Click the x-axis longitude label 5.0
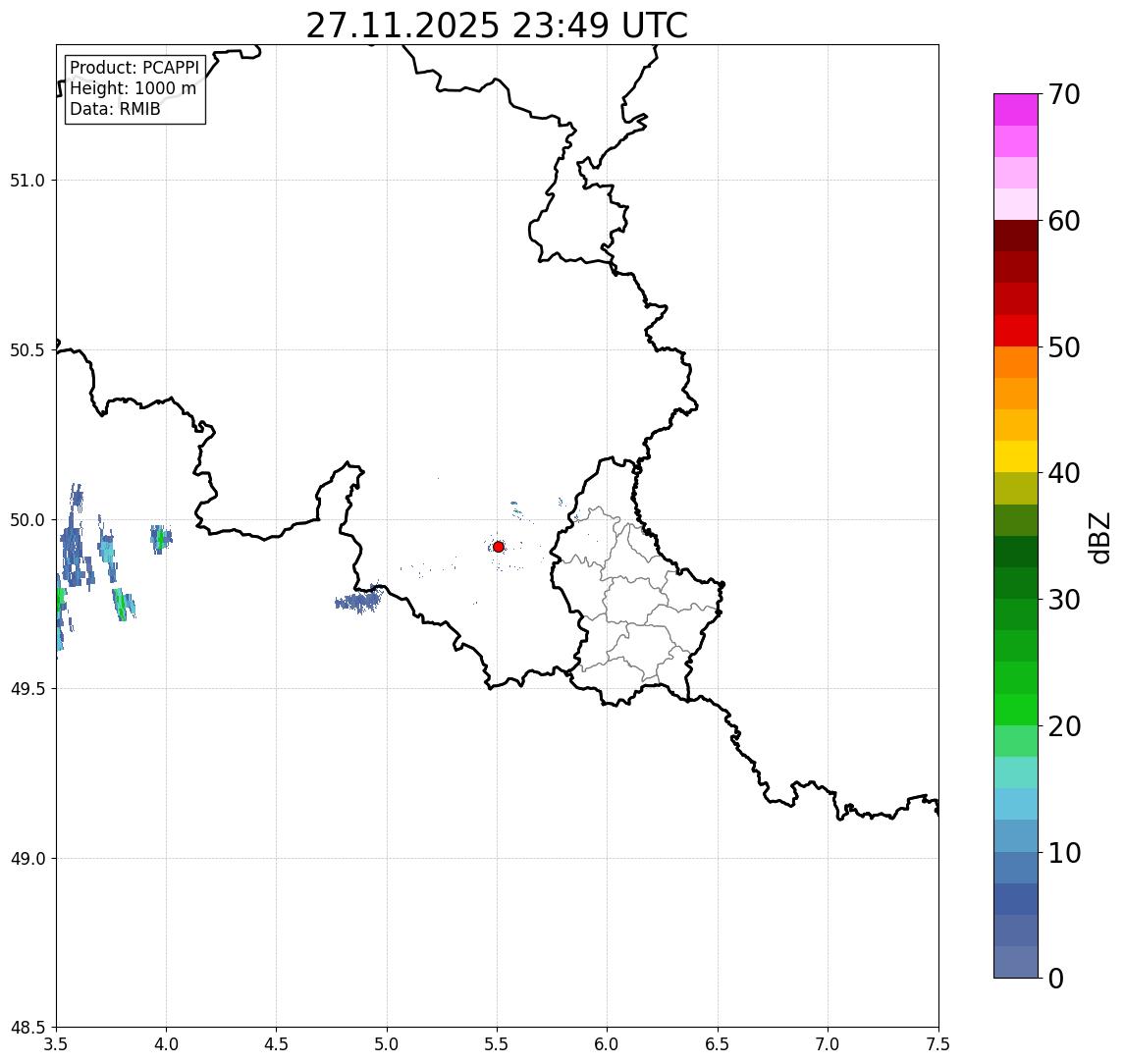The height and width of the screenshot is (1064, 1124). [x=387, y=1044]
